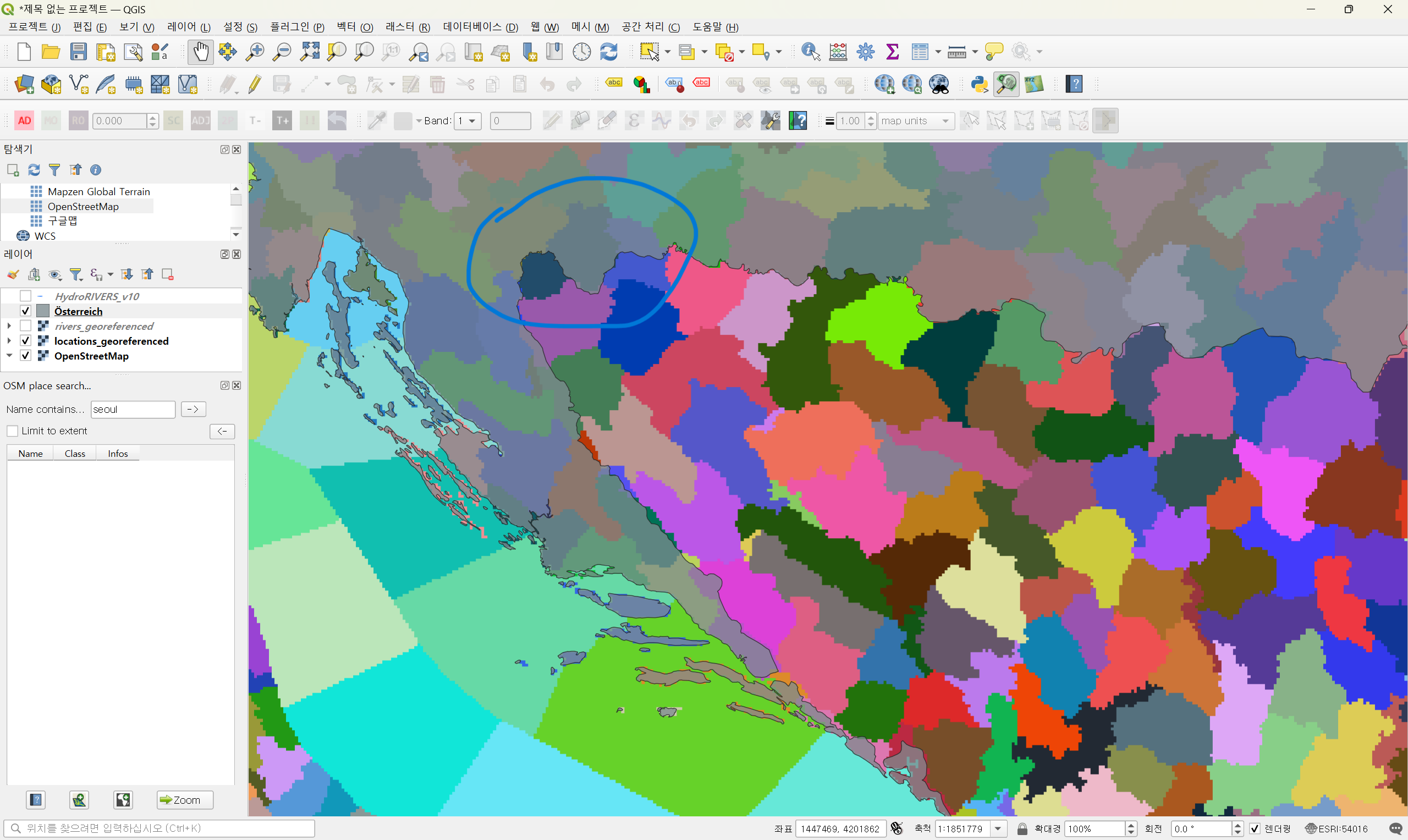Image resolution: width=1408 pixels, height=840 pixels.
Task: Click the New Project blank page icon
Action: [24, 52]
